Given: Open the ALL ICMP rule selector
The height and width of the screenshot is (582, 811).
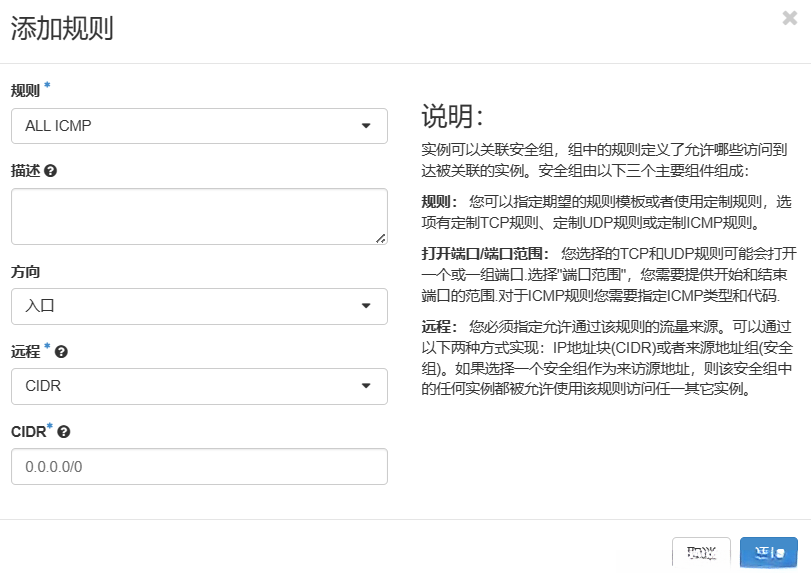Looking at the screenshot, I should 199,126.
